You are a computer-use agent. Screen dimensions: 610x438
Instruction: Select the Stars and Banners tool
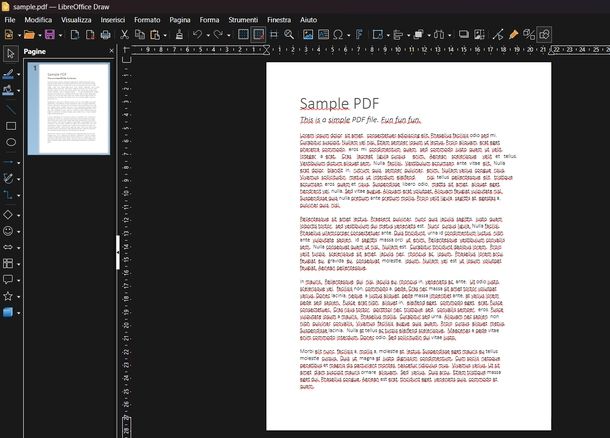point(8,296)
